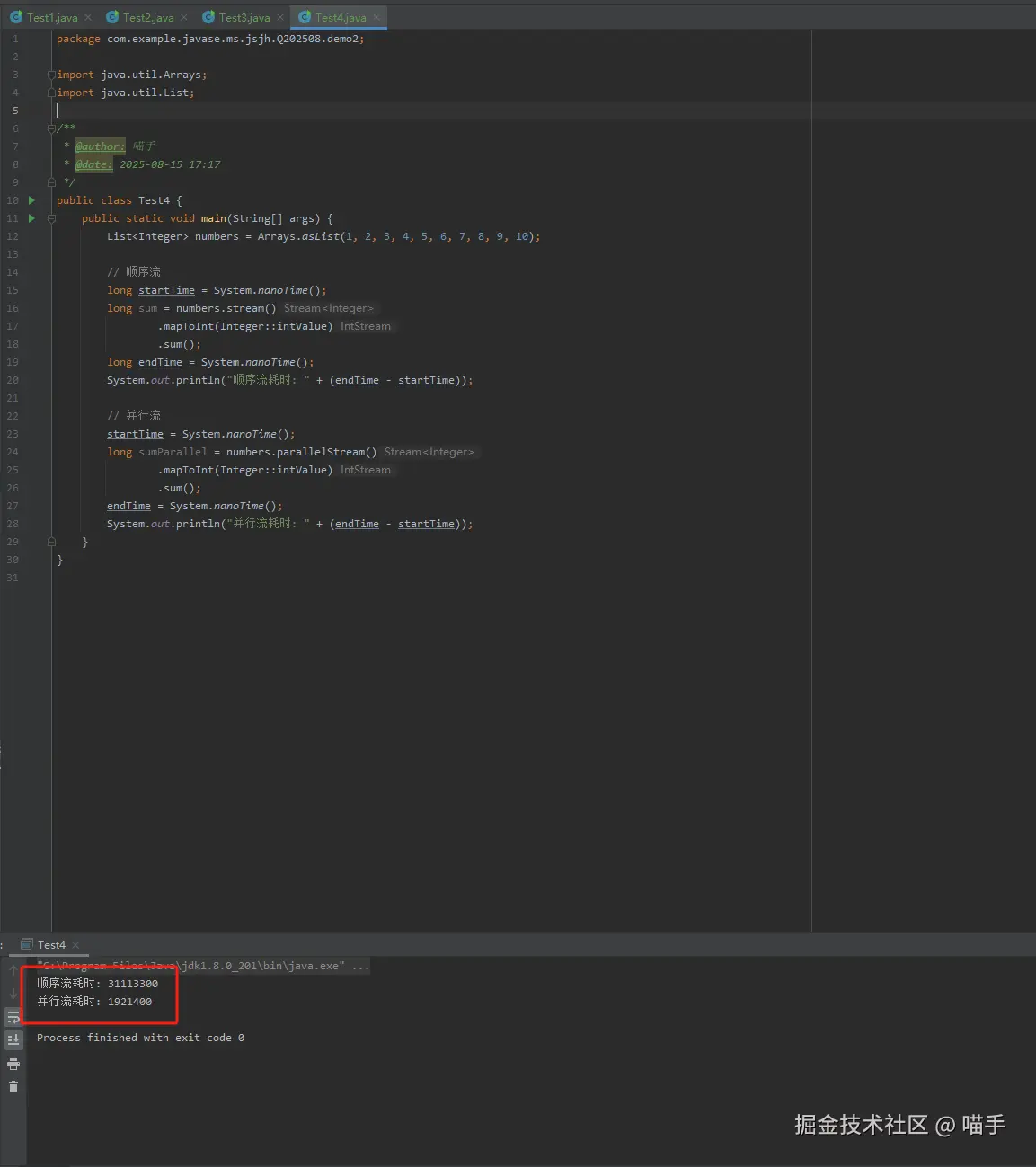Click the @date Javadoc tag
Image resolution: width=1036 pixels, height=1167 pixels.
point(94,164)
